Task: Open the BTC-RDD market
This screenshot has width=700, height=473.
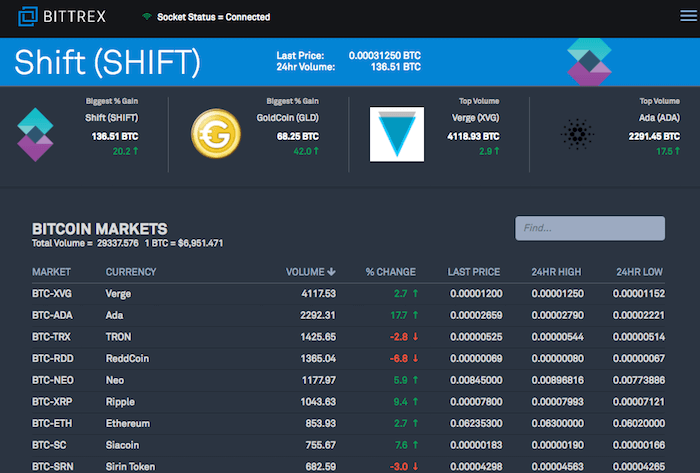Action: click(x=53, y=358)
